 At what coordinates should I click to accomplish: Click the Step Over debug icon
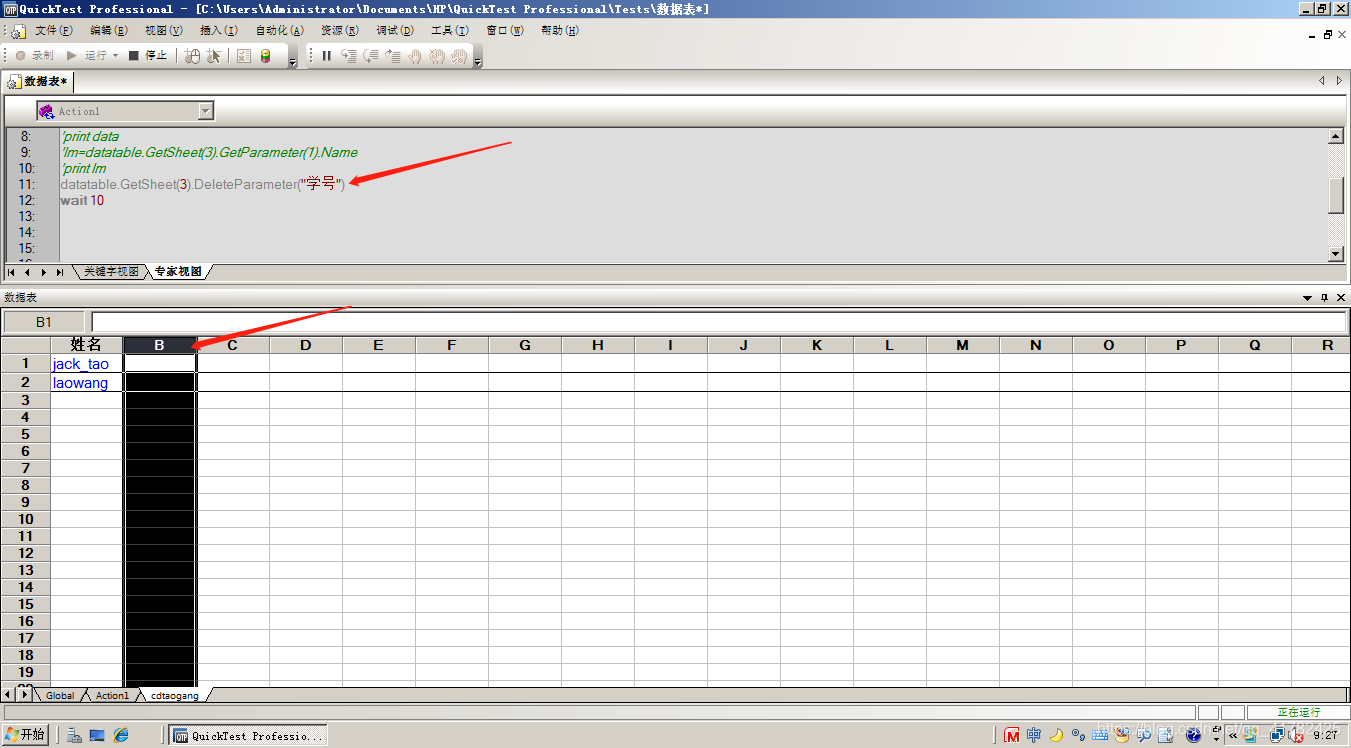coord(371,56)
